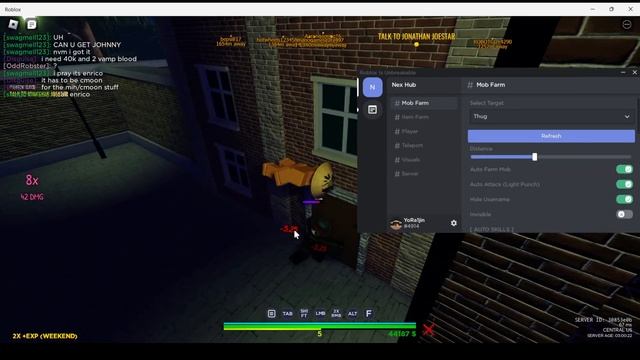Viewport: 640px width, 360px height.
Task: Toggle the in-game chat window icon
Action: click(x=31, y=24)
